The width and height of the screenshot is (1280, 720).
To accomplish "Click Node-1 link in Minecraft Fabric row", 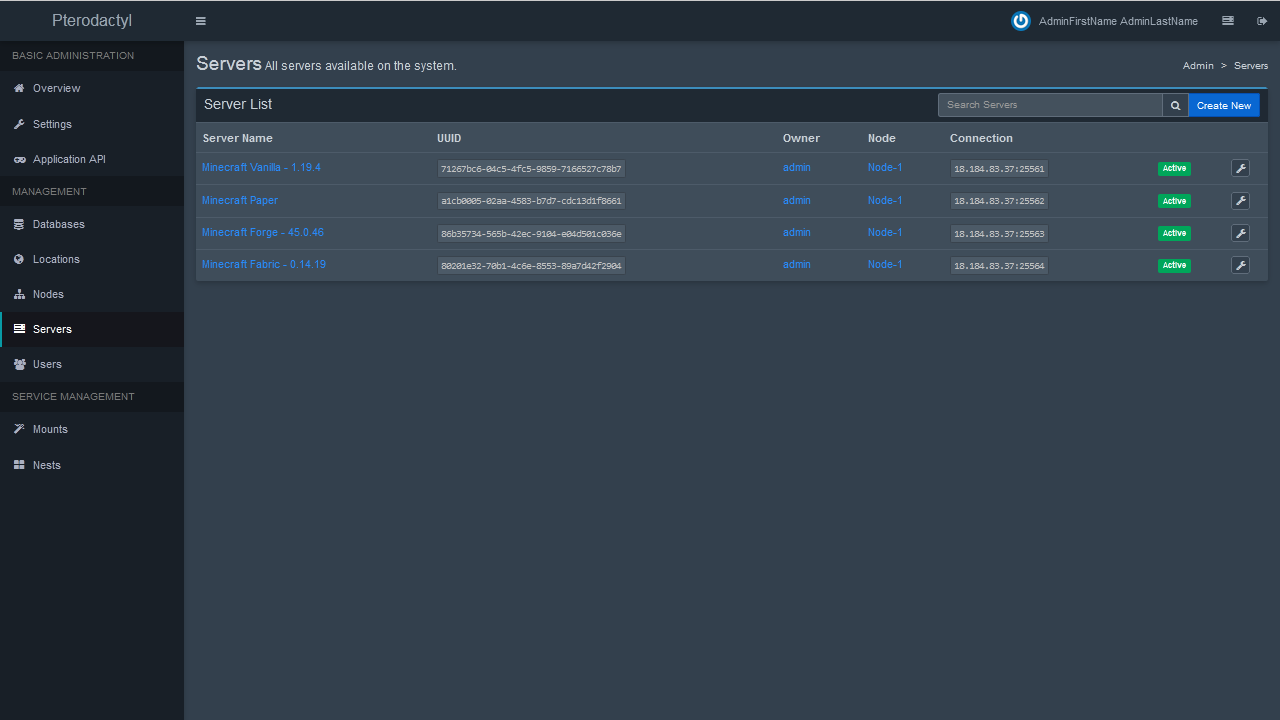I will coord(885,264).
